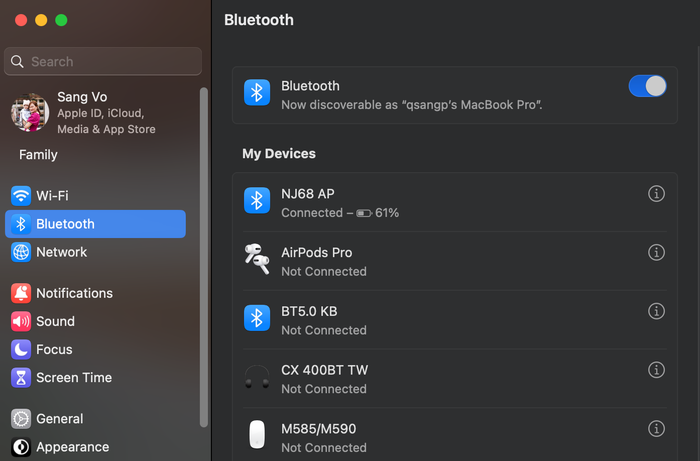
Task: Click the BT5.0 KB device name
Action: click(309, 311)
